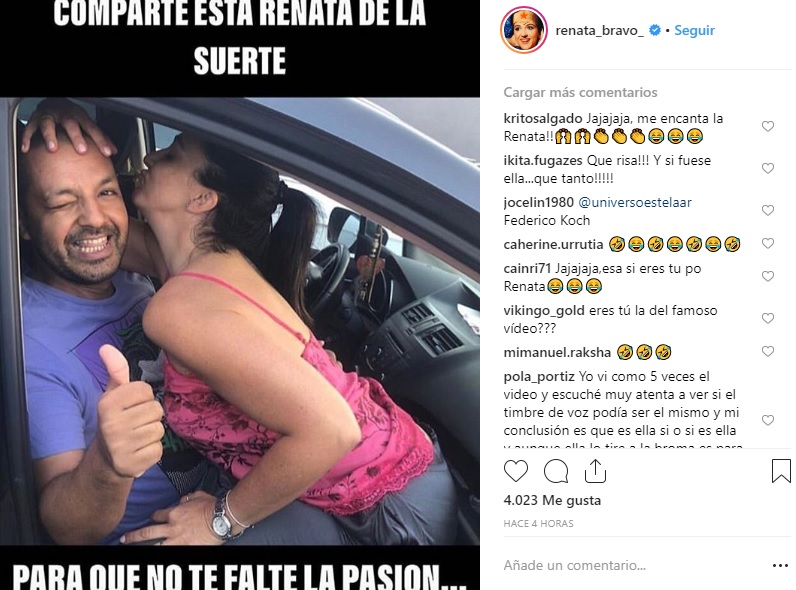Like kritosalgado's comment

click(x=768, y=126)
